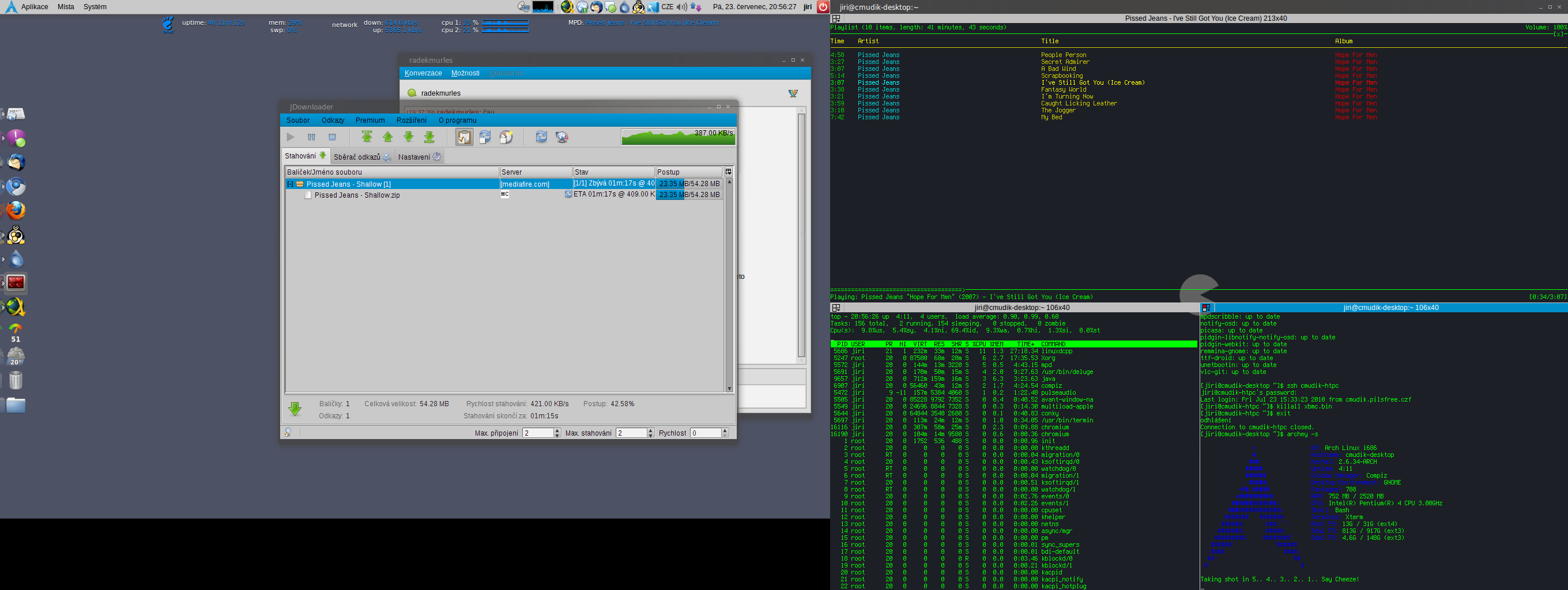Click the volume speaker icon in the tray
Image resolution: width=1568 pixels, height=590 pixels.
681,7
